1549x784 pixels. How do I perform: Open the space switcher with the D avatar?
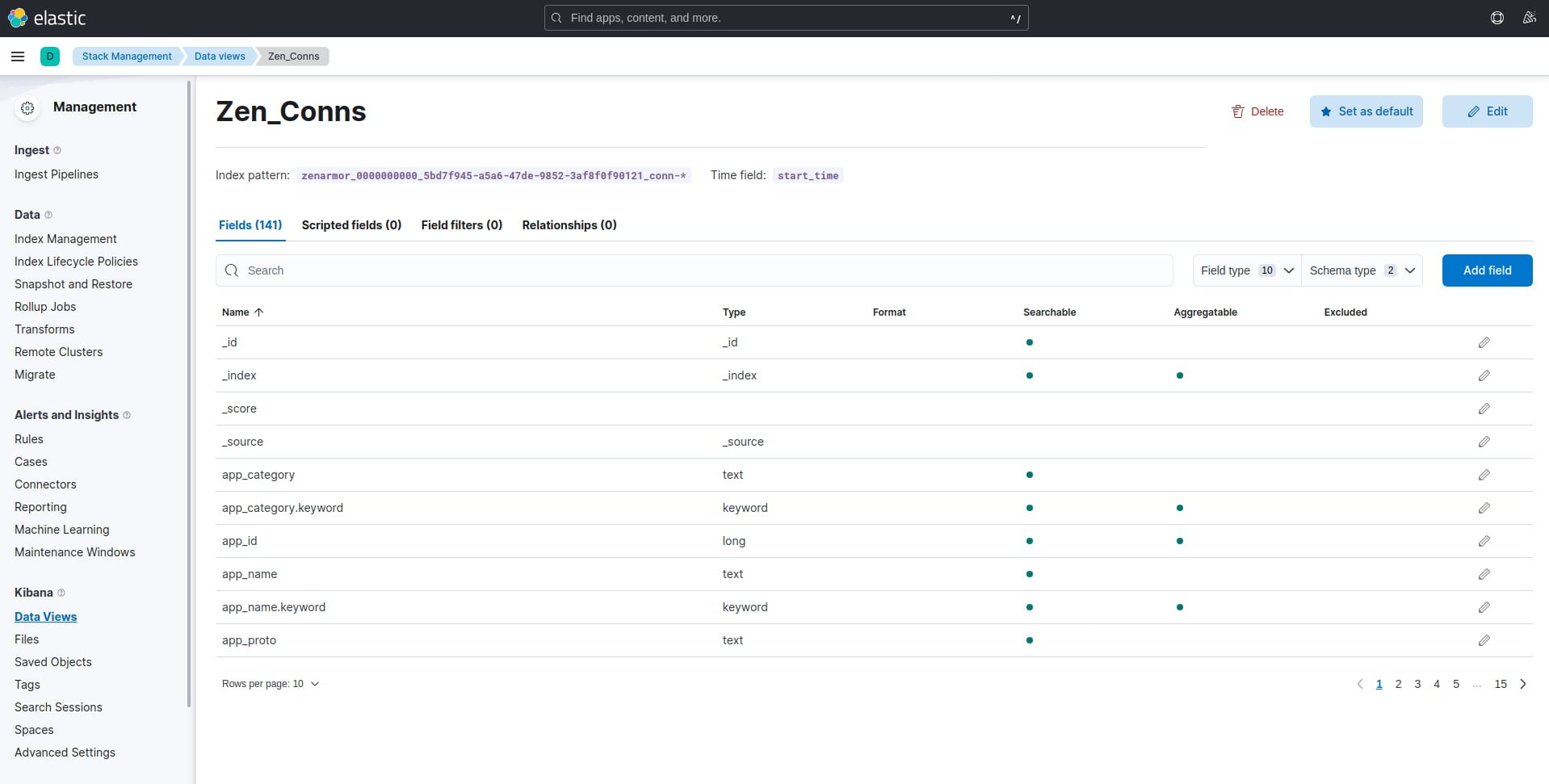50,57
